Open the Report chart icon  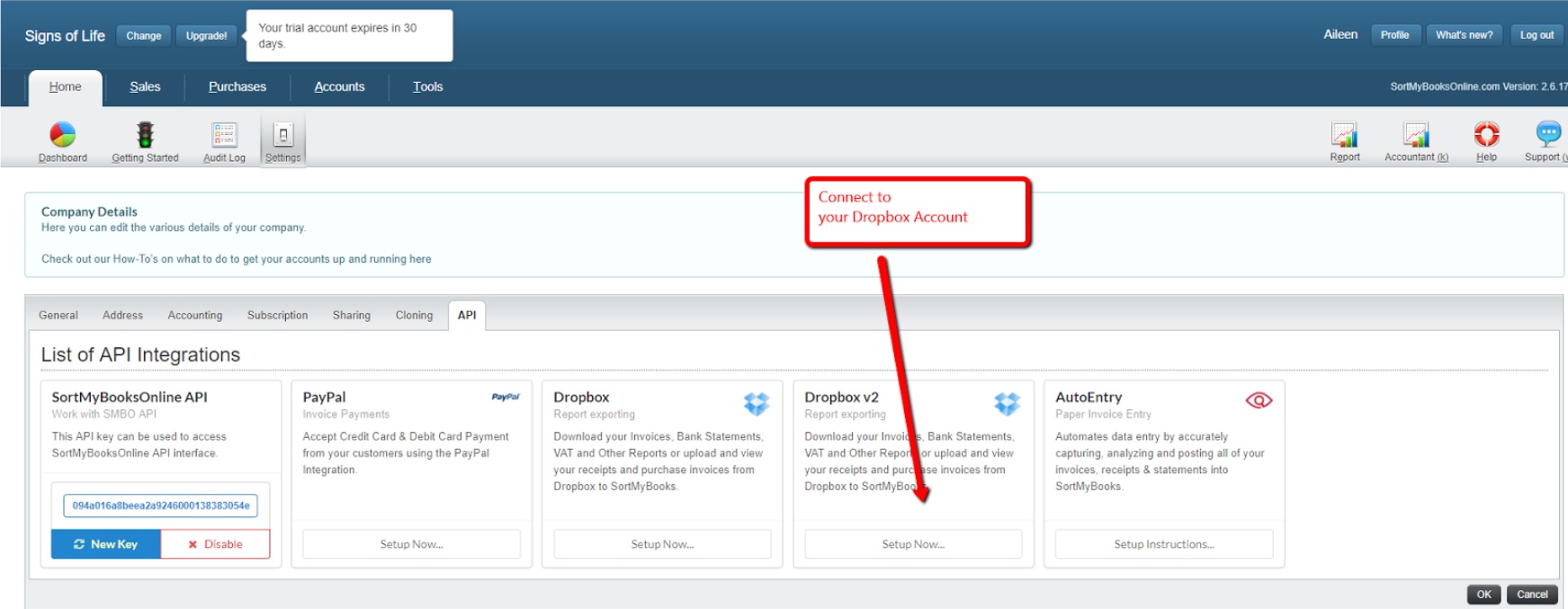[1344, 135]
